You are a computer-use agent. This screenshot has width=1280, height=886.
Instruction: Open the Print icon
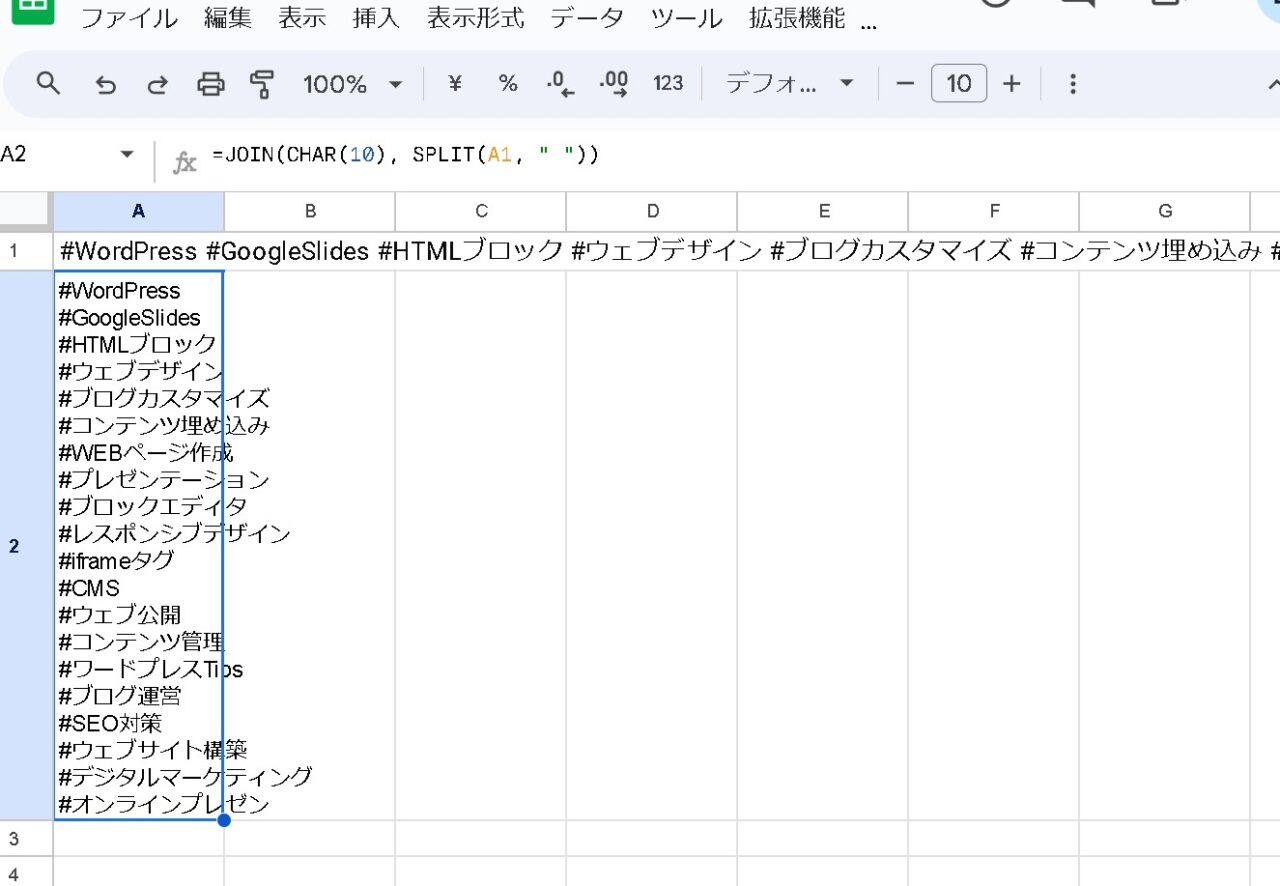(210, 84)
